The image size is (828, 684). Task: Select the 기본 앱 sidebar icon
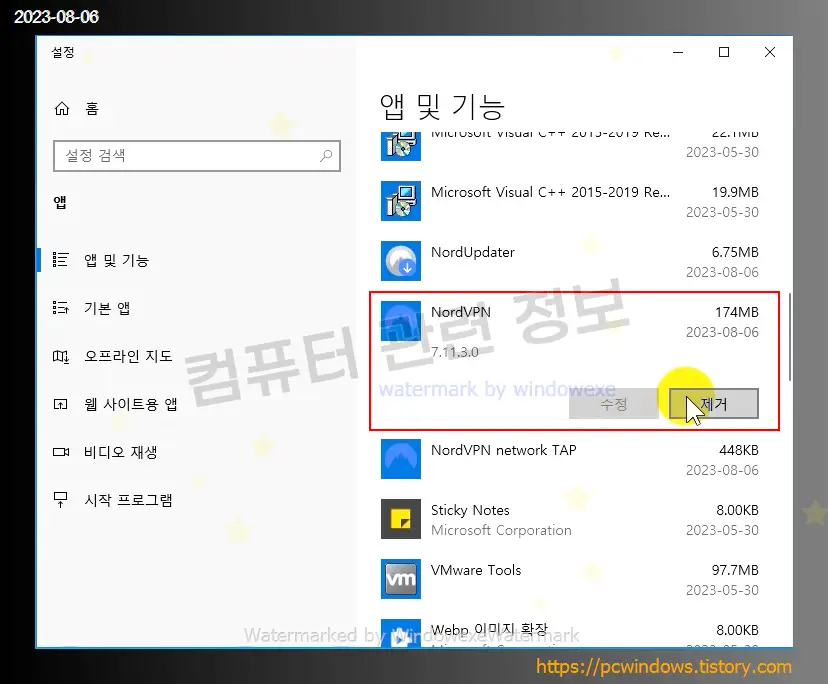pyautogui.click(x=60, y=308)
